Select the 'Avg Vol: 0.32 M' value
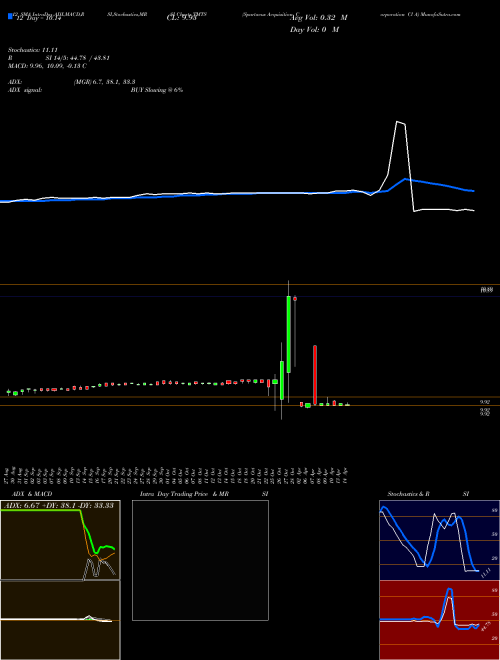Viewport: 500px width, 660px height. [x=319, y=18]
